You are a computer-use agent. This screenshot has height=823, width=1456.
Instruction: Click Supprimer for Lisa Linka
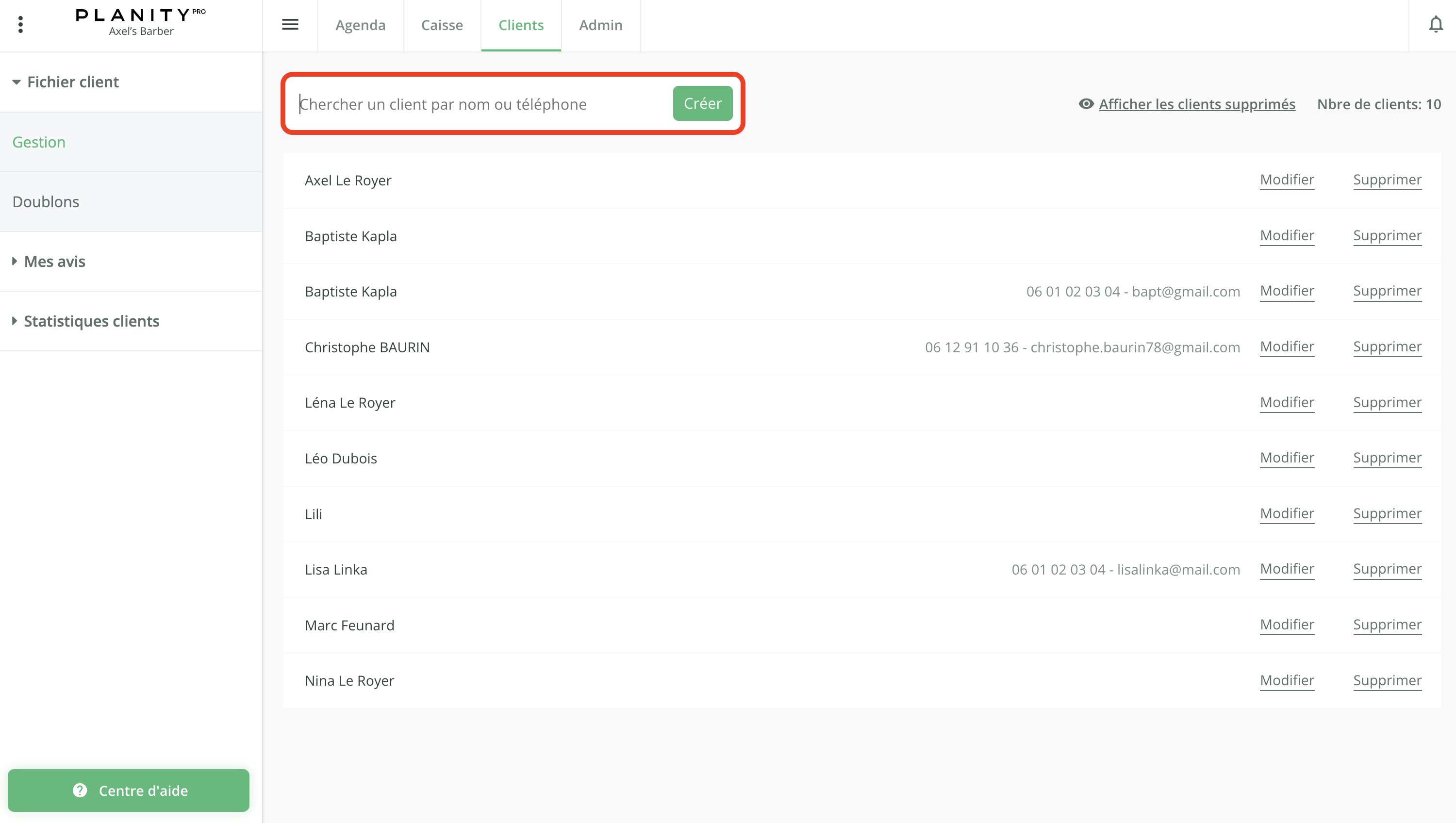pos(1387,569)
